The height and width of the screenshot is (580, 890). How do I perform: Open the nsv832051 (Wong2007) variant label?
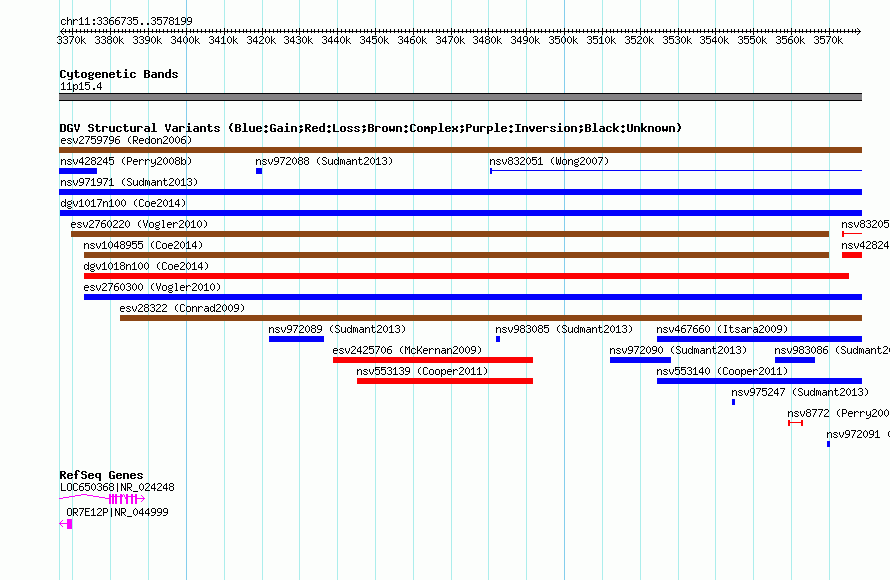point(549,161)
